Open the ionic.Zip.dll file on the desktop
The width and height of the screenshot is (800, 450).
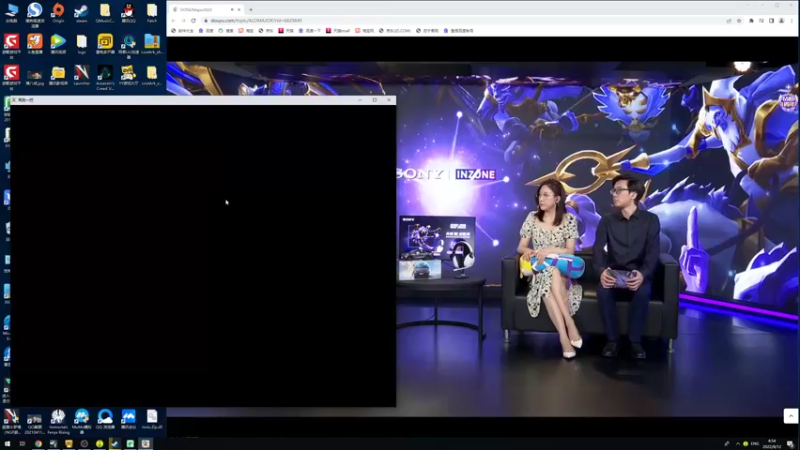152,419
